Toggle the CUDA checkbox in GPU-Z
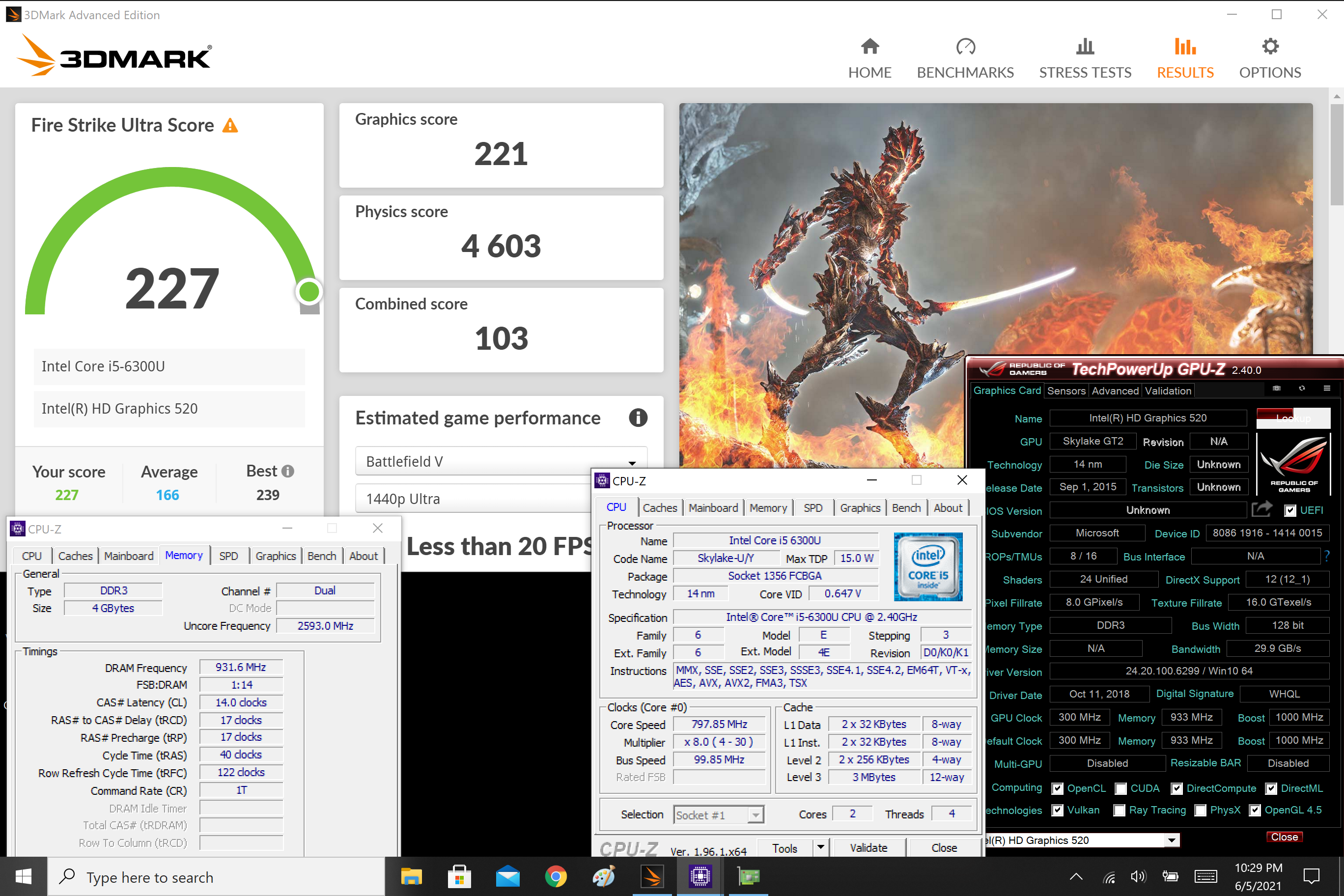This screenshot has height=896, width=1344. pos(1121,788)
